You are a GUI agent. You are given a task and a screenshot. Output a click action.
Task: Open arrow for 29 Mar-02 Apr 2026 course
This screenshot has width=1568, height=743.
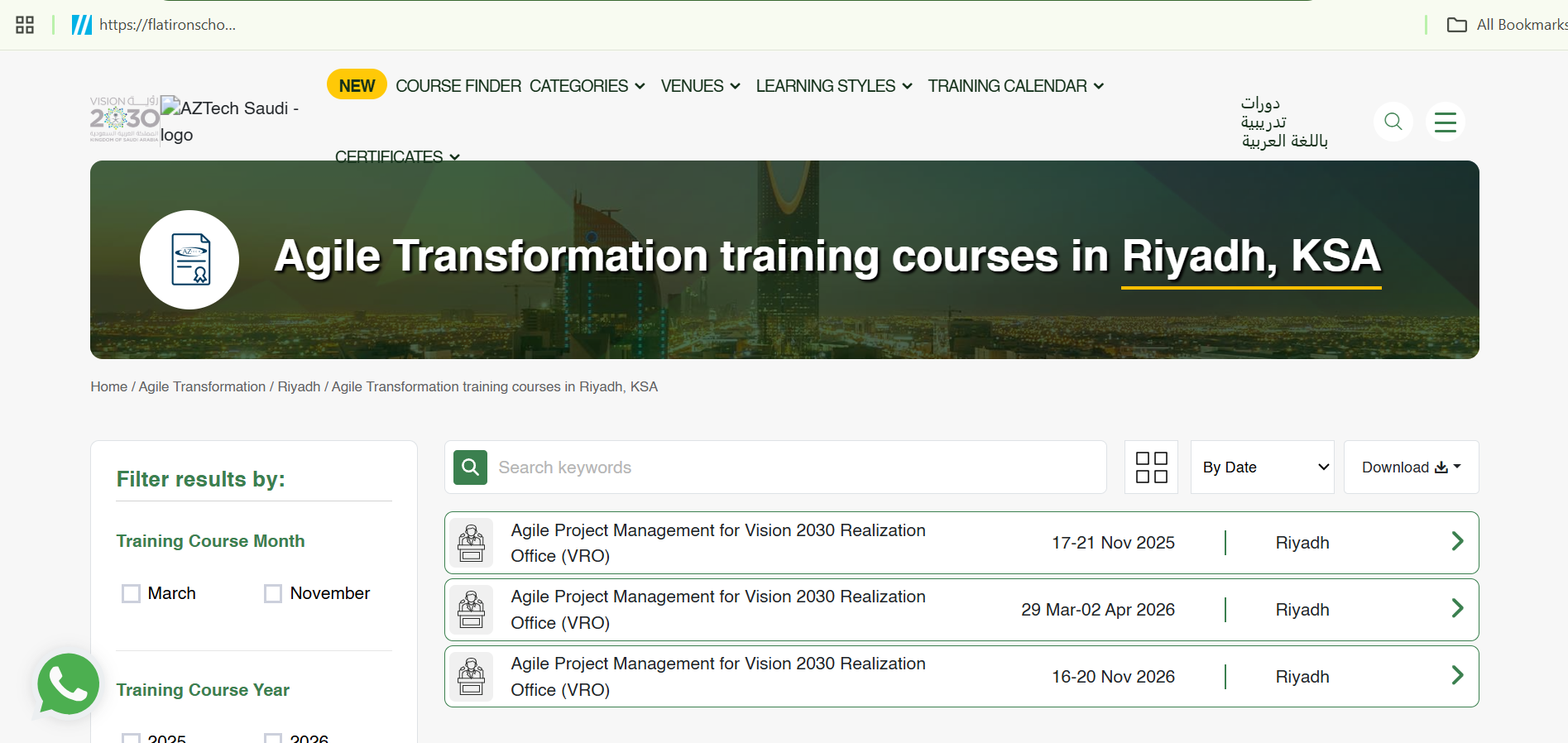pyautogui.click(x=1457, y=609)
